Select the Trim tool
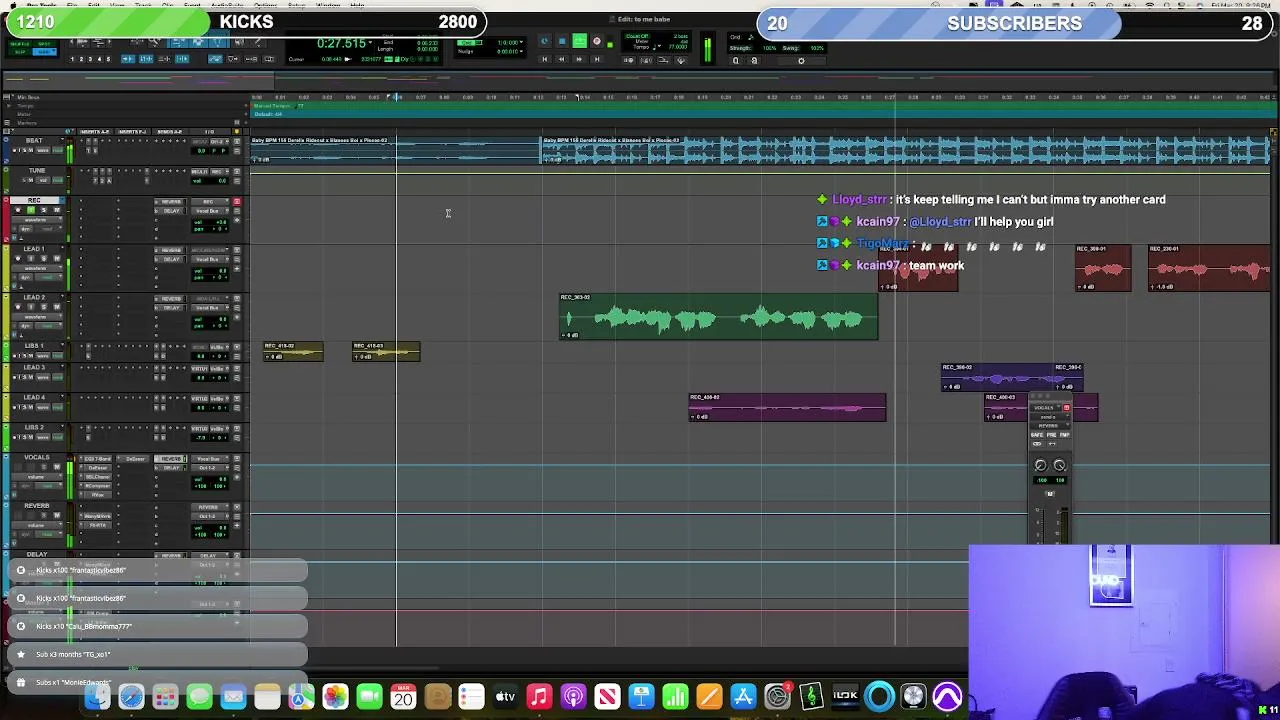 tap(177, 42)
